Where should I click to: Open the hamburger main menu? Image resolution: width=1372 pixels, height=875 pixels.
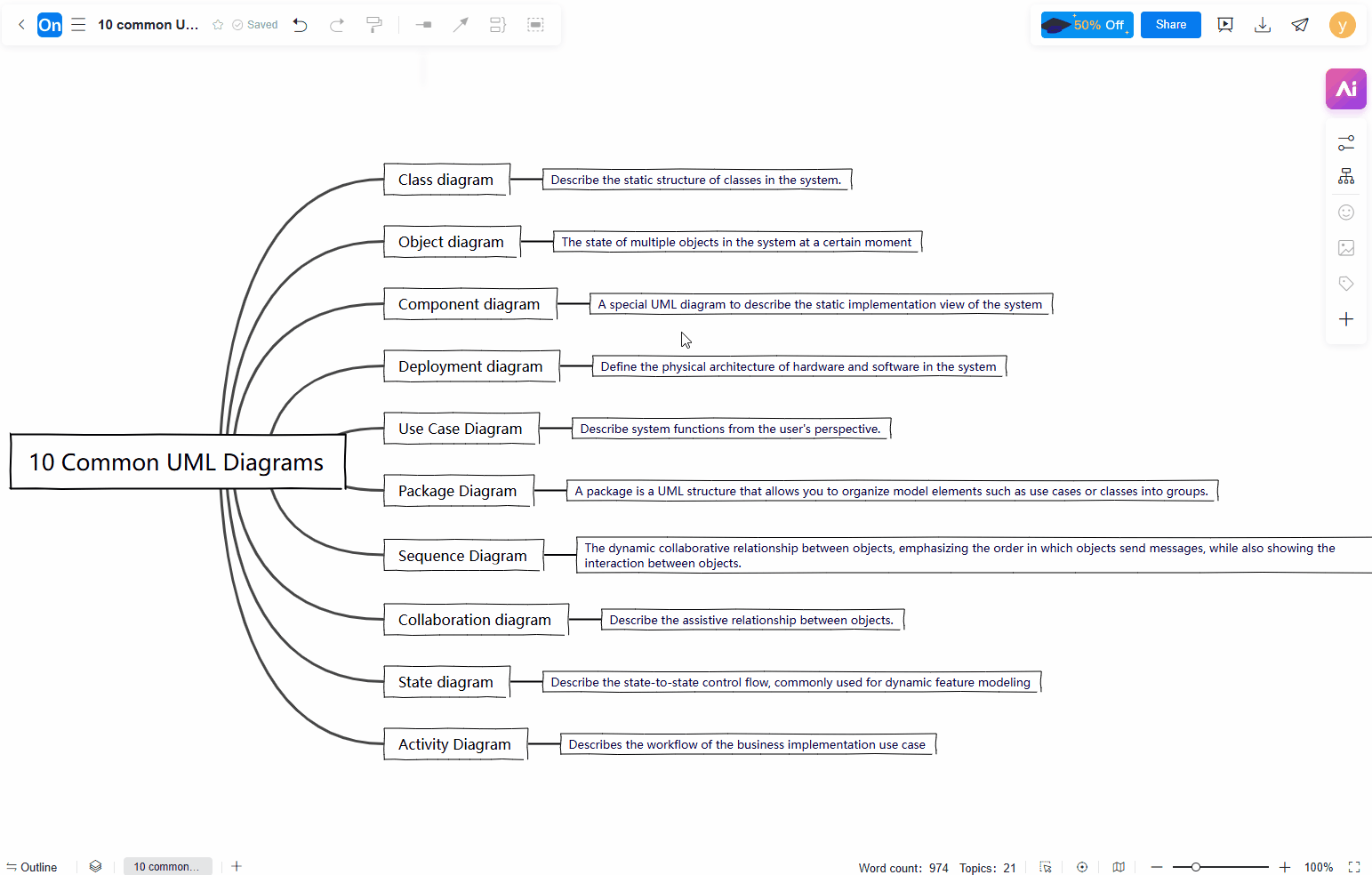click(78, 25)
